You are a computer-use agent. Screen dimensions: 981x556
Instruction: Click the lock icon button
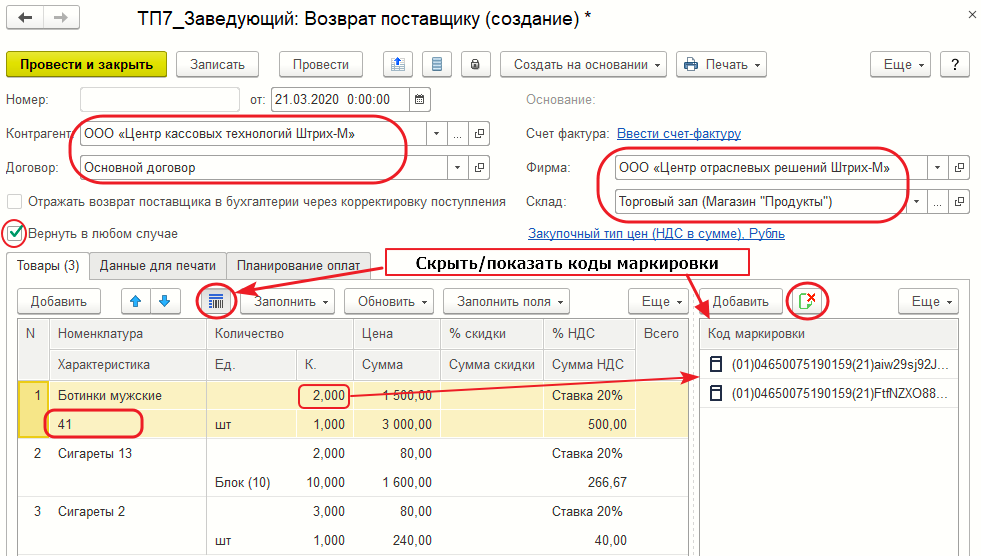click(x=475, y=64)
